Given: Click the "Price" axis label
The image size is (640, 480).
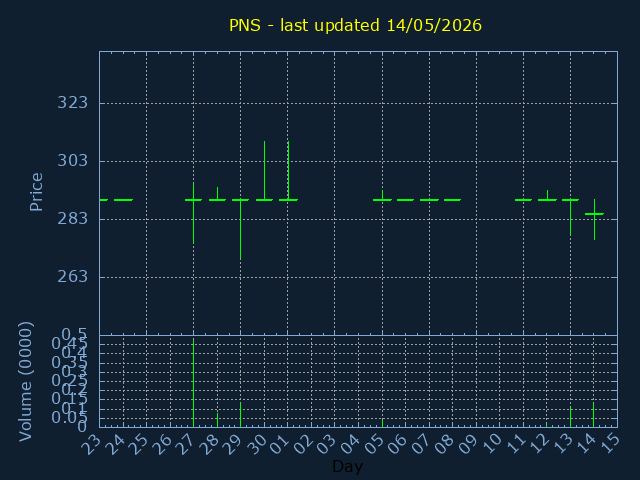Looking at the screenshot, I should [x=36, y=192].
